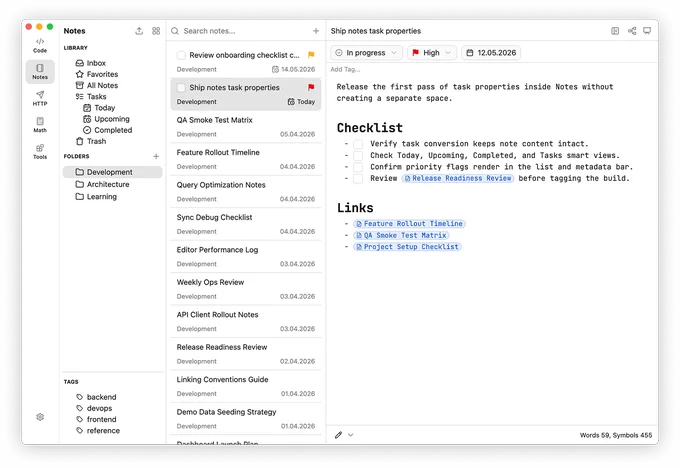Click the grid layout icon beside Notes title
680x468 pixels.
[x=156, y=31]
